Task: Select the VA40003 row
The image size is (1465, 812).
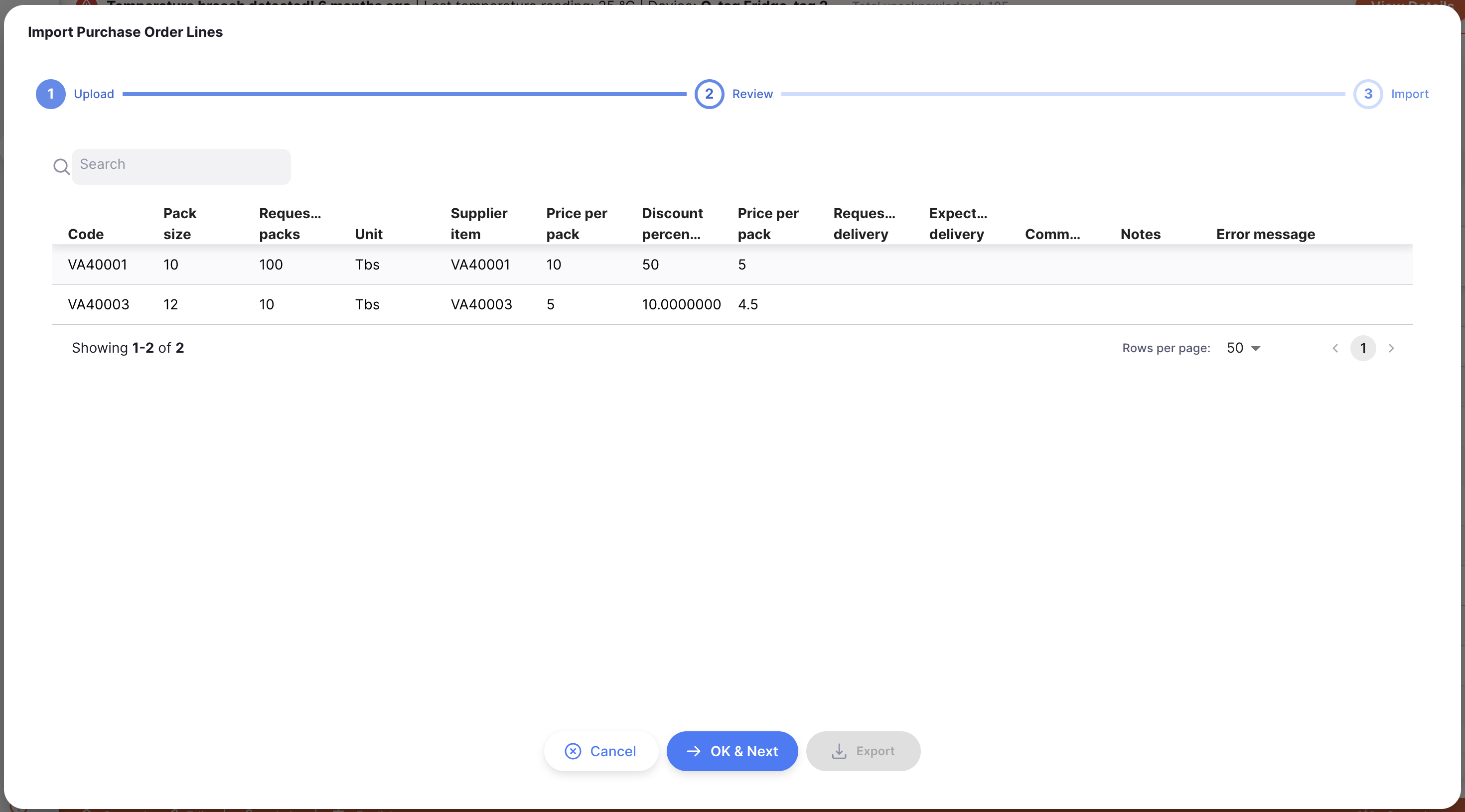Action: point(98,304)
